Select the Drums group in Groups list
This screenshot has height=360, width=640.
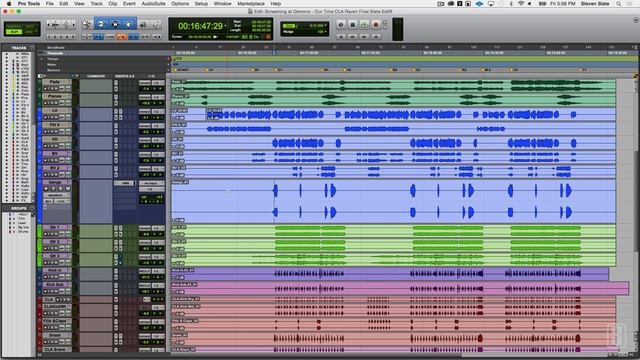point(23,231)
